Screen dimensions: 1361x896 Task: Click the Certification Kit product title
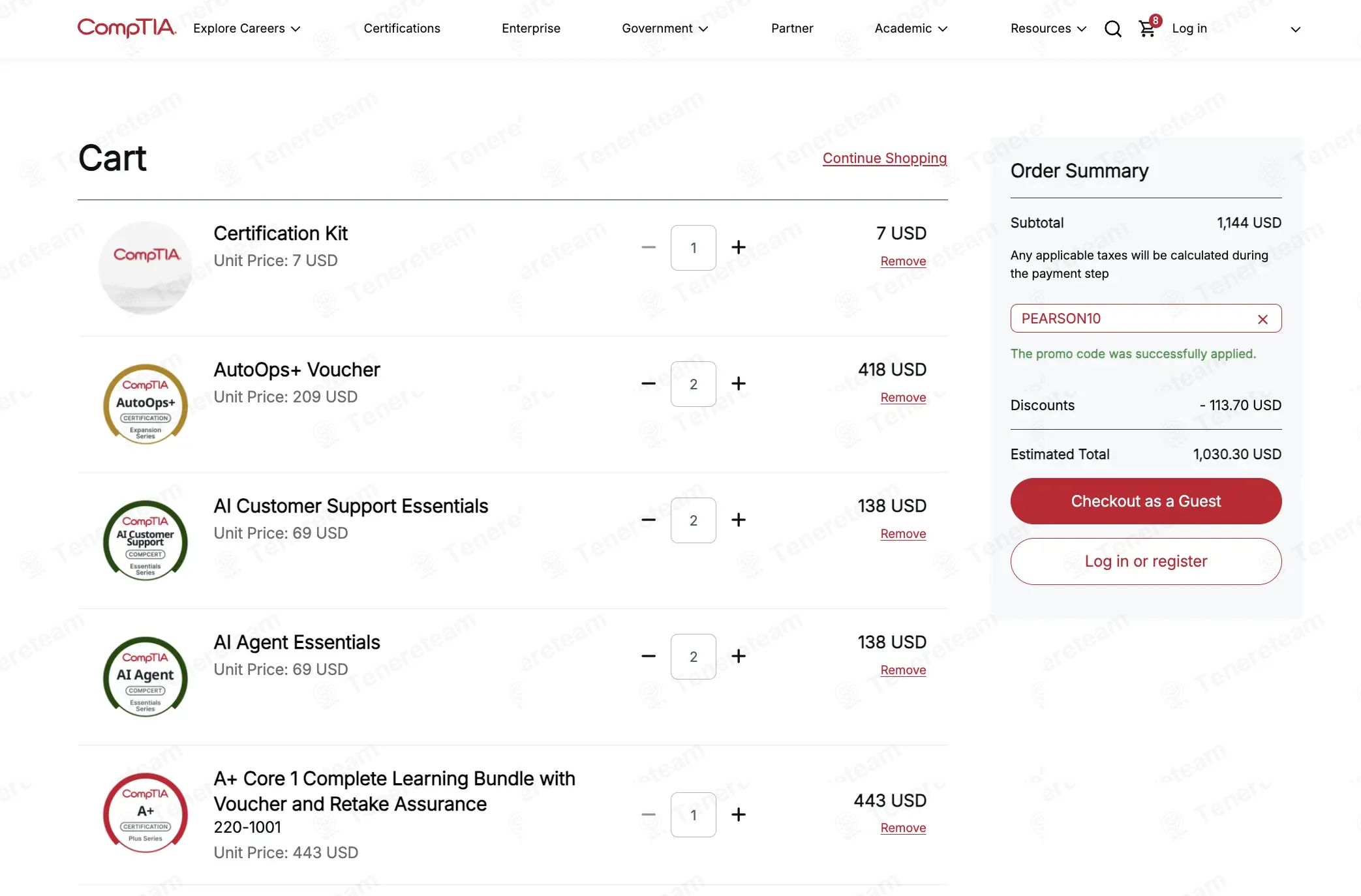[281, 233]
